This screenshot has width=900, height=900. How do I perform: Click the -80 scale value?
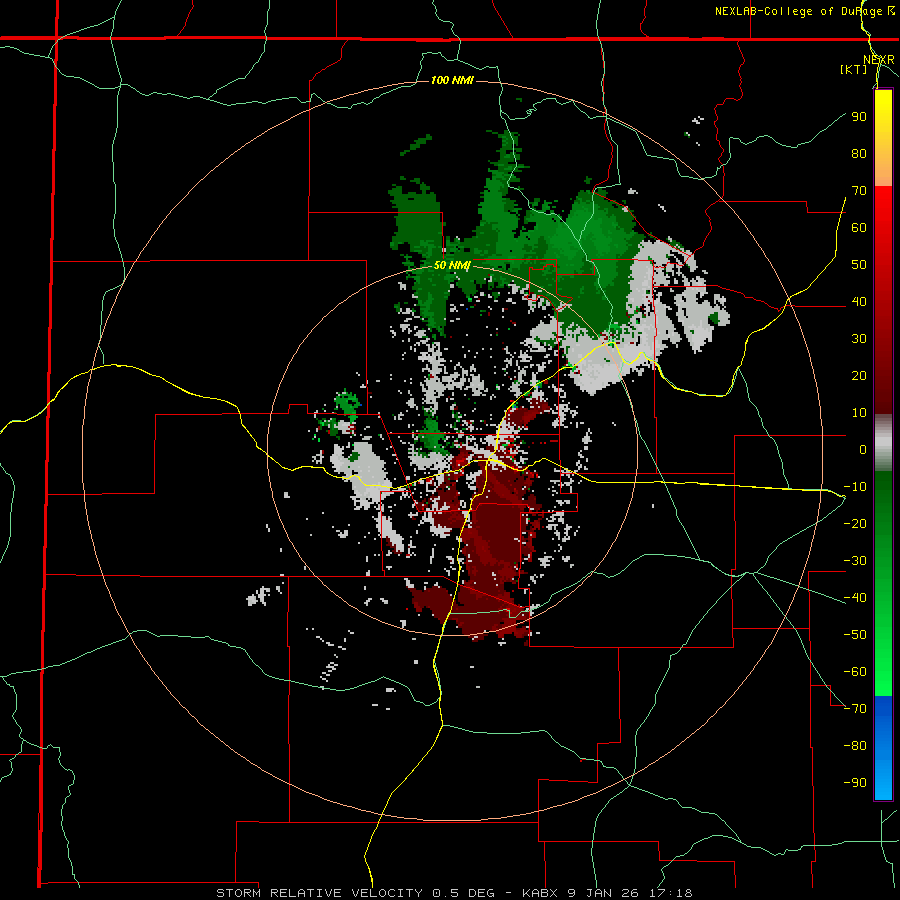[x=855, y=746]
